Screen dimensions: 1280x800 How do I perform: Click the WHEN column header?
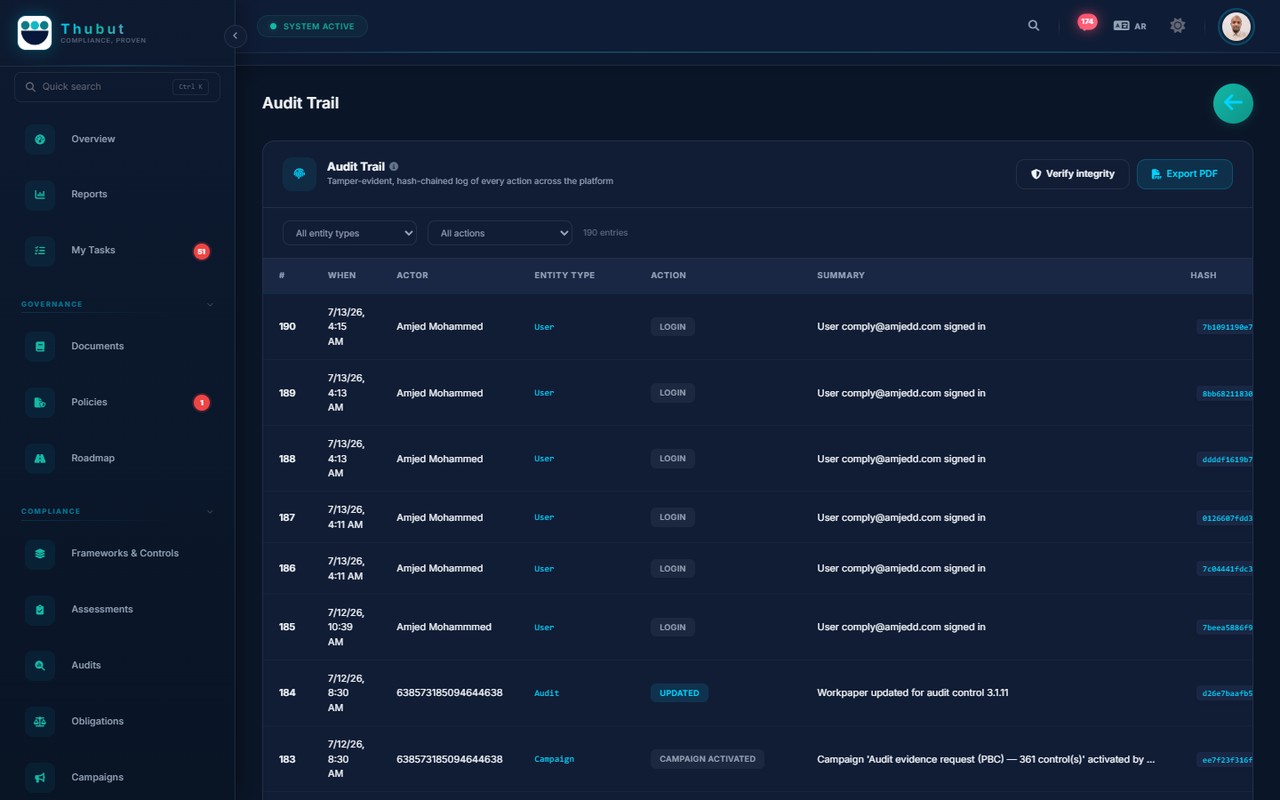(x=341, y=275)
